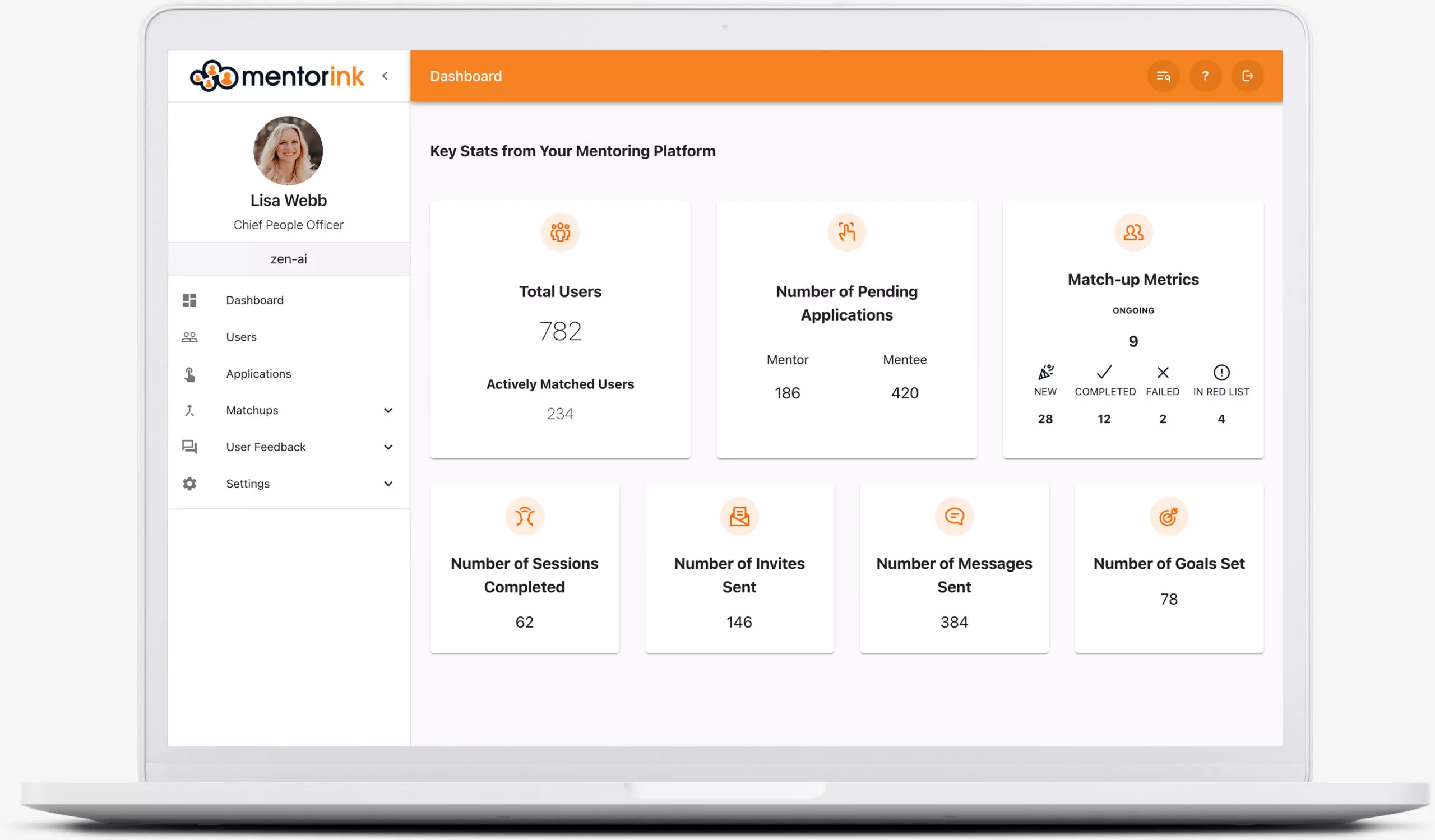1435x840 pixels.
Task: Click the search list icon in header
Action: (x=1163, y=76)
